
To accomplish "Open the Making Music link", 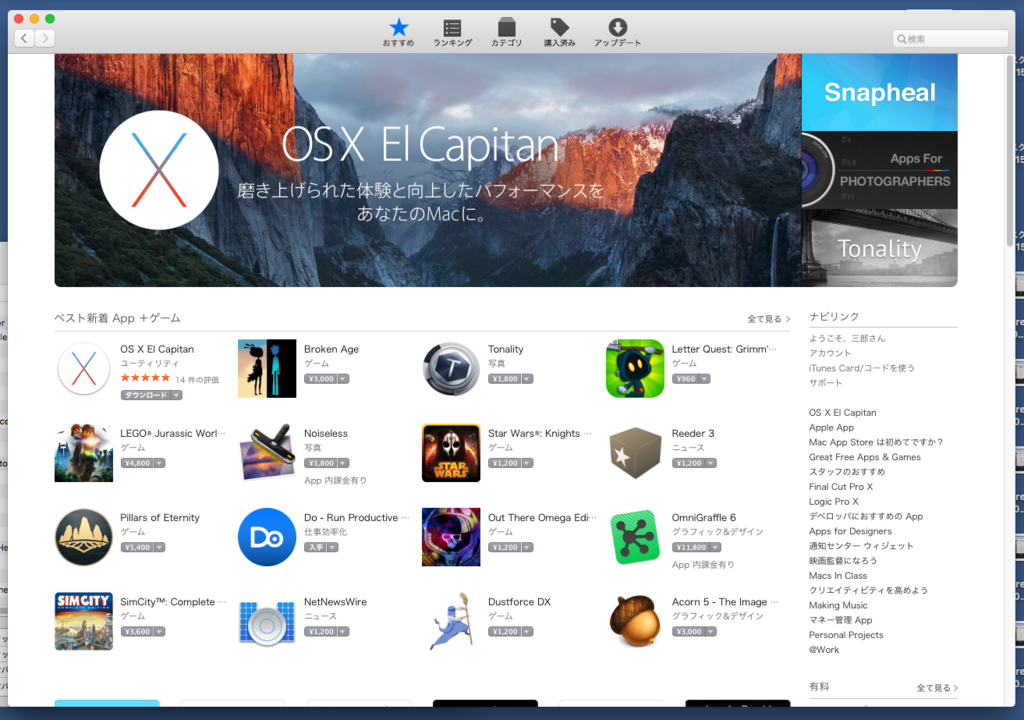I will click(x=838, y=606).
